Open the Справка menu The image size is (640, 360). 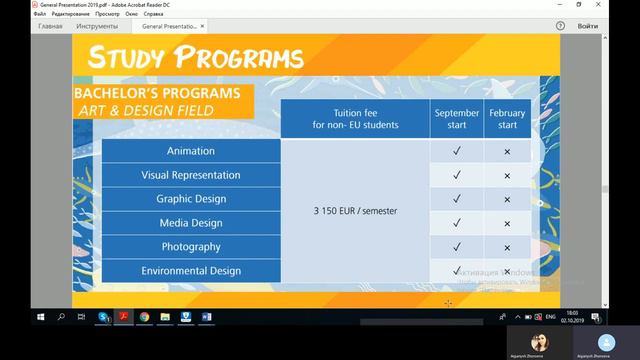tap(153, 14)
